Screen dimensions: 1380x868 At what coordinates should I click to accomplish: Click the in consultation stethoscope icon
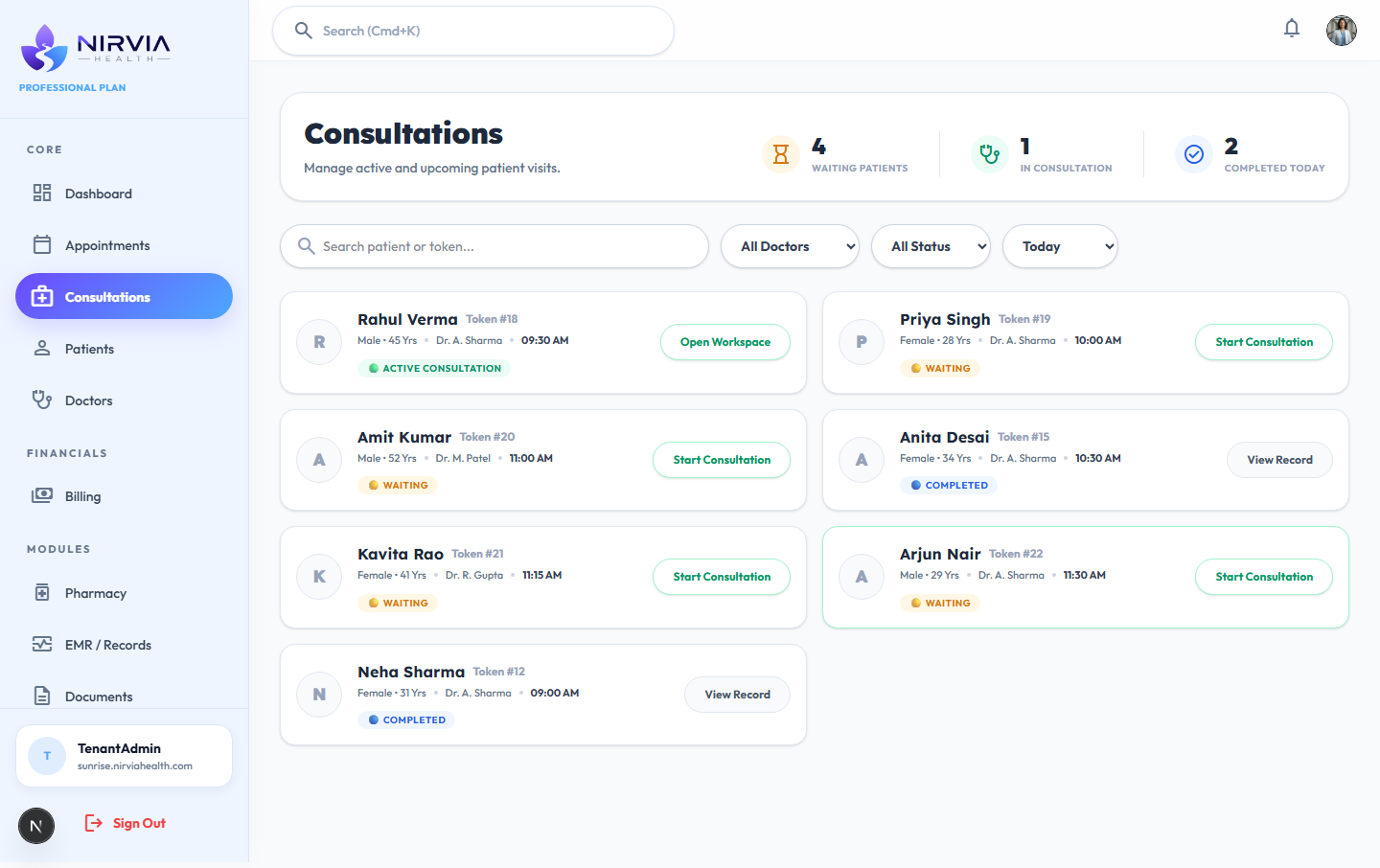pos(990,153)
